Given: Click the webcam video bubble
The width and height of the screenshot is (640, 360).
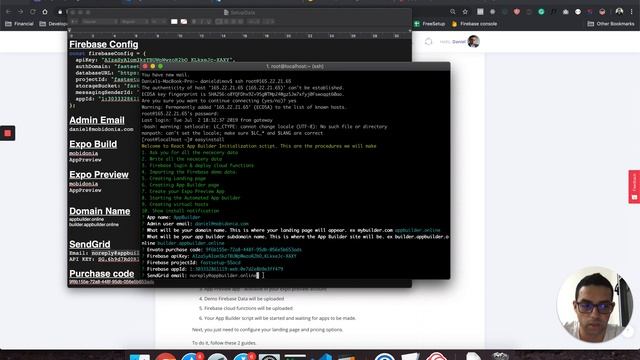Looking at the screenshot, I should click(x=594, y=304).
